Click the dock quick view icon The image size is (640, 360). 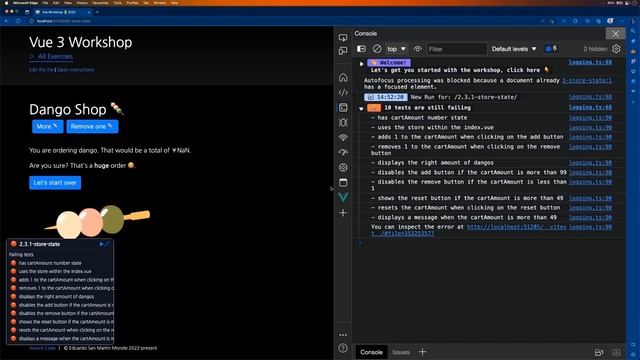[x=599, y=352]
